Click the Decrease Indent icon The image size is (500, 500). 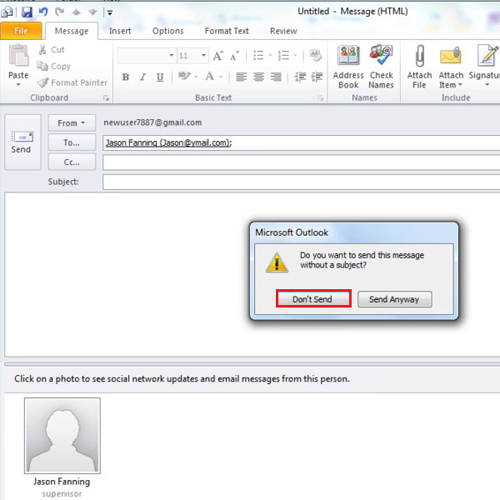click(300, 77)
